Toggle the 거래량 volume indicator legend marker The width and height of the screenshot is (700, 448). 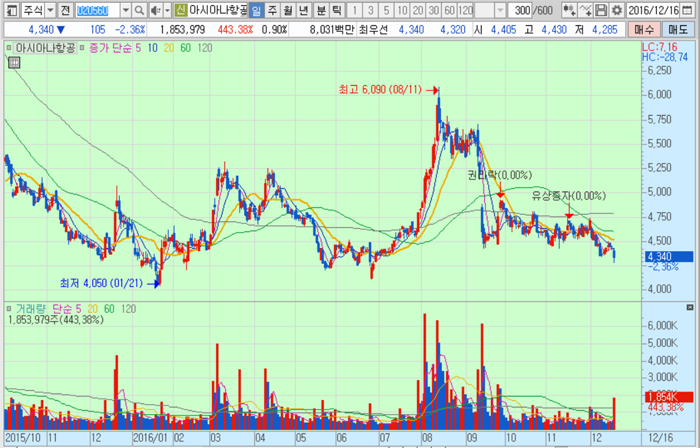tap(11, 310)
